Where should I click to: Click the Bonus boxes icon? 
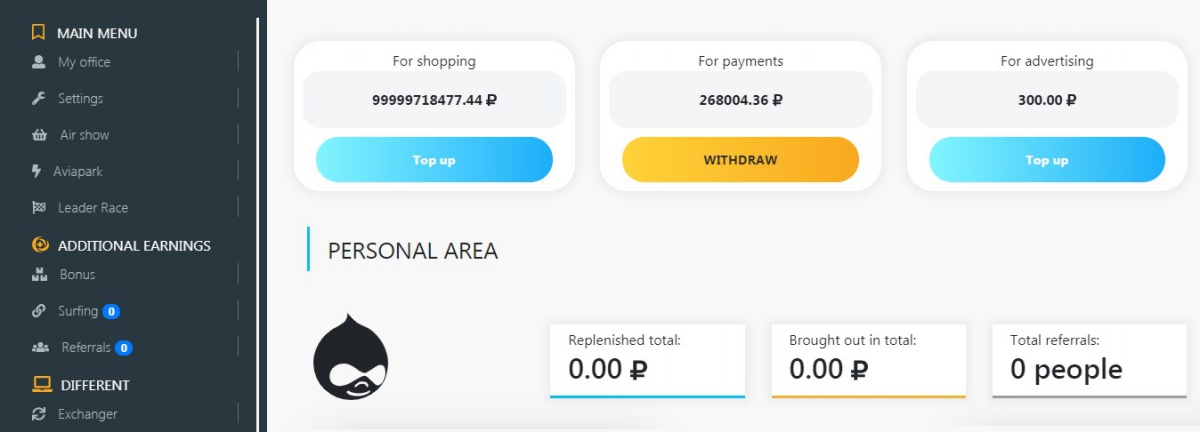click(40, 274)
